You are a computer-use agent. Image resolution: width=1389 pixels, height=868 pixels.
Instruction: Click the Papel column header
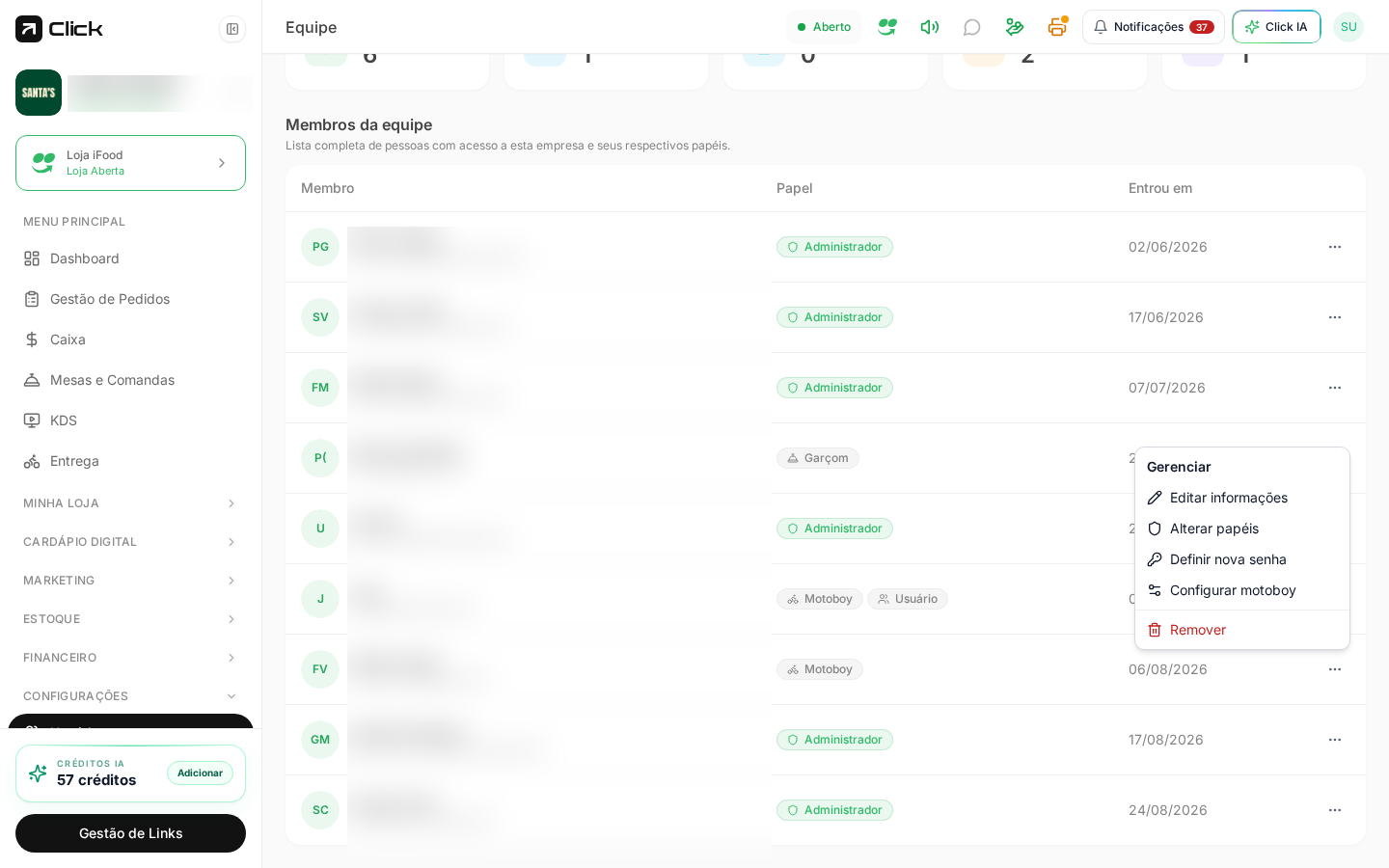click(795, 188)
